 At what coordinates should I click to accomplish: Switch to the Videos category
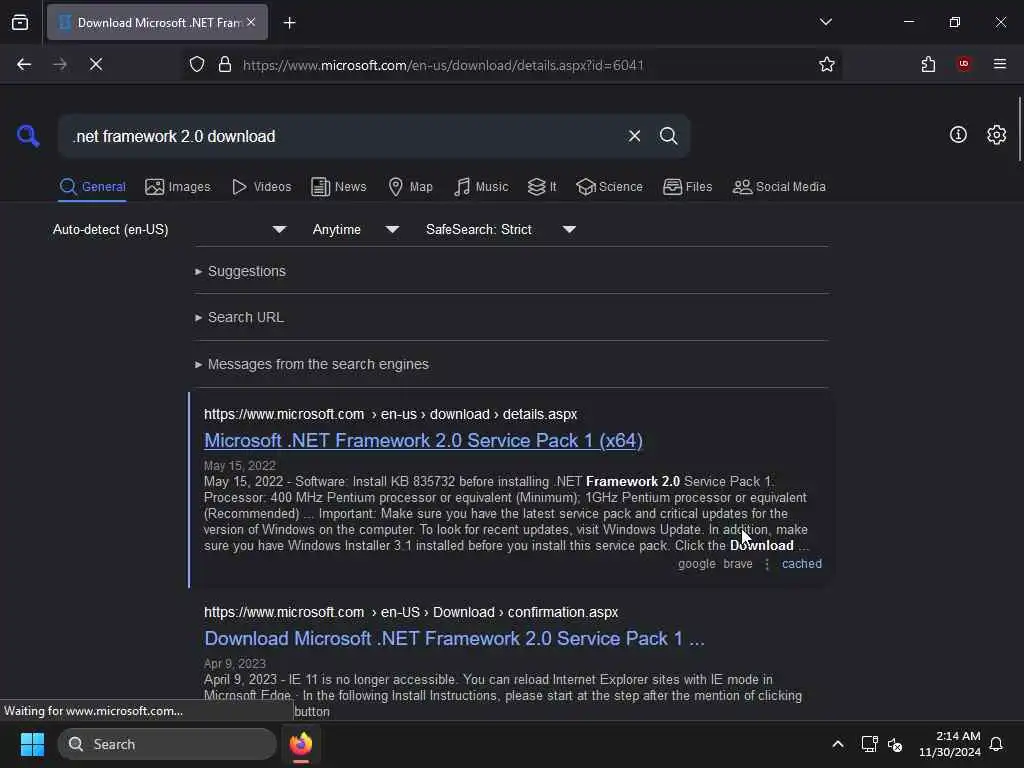[x=261, y=187]
